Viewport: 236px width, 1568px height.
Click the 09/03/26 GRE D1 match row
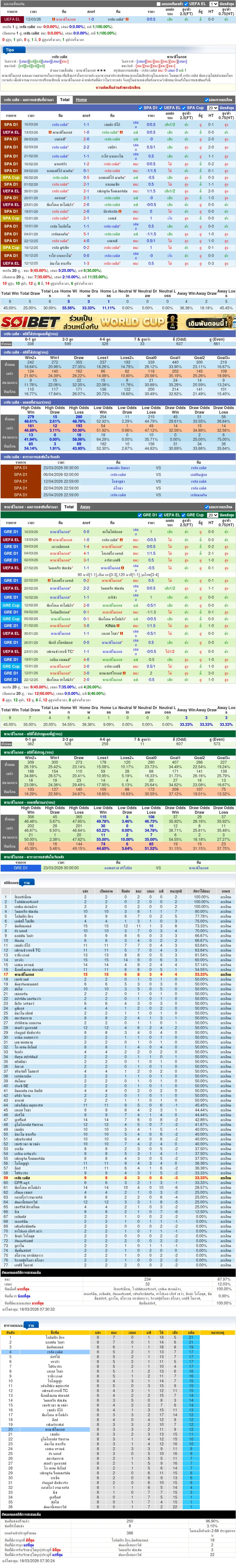point(118,547)
